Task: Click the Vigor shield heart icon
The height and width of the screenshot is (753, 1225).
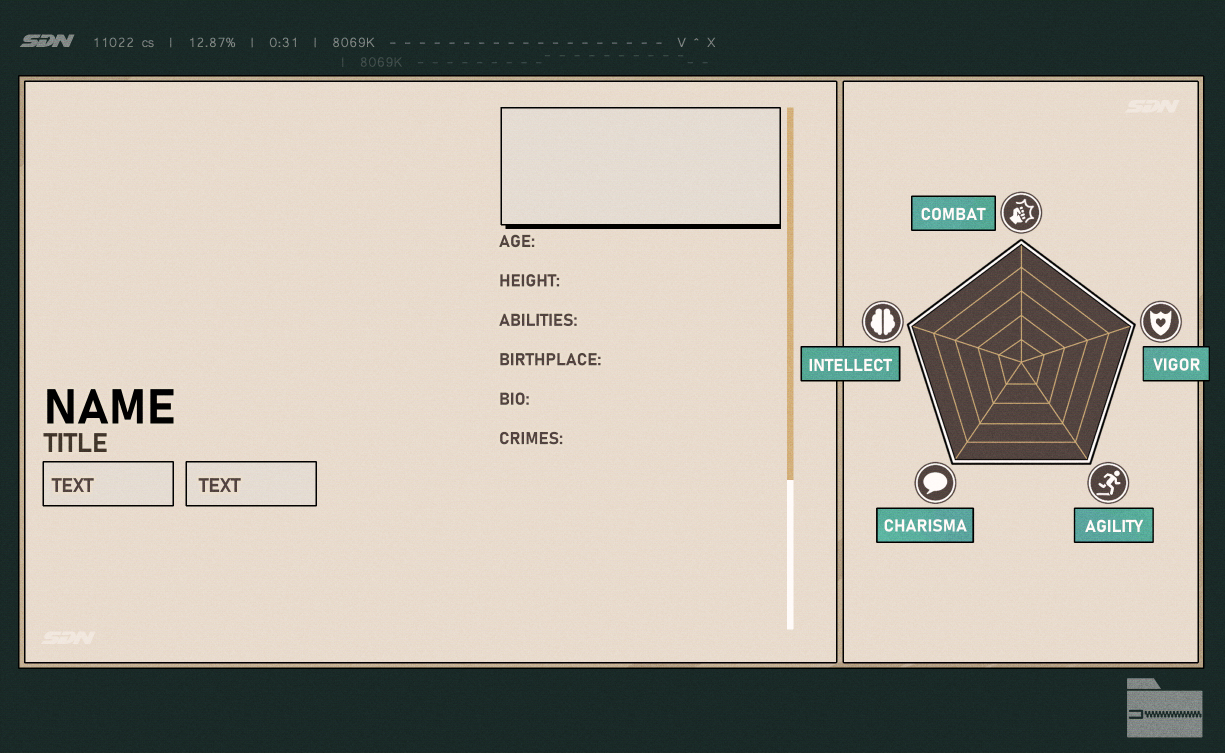Action: [1161, 322]
